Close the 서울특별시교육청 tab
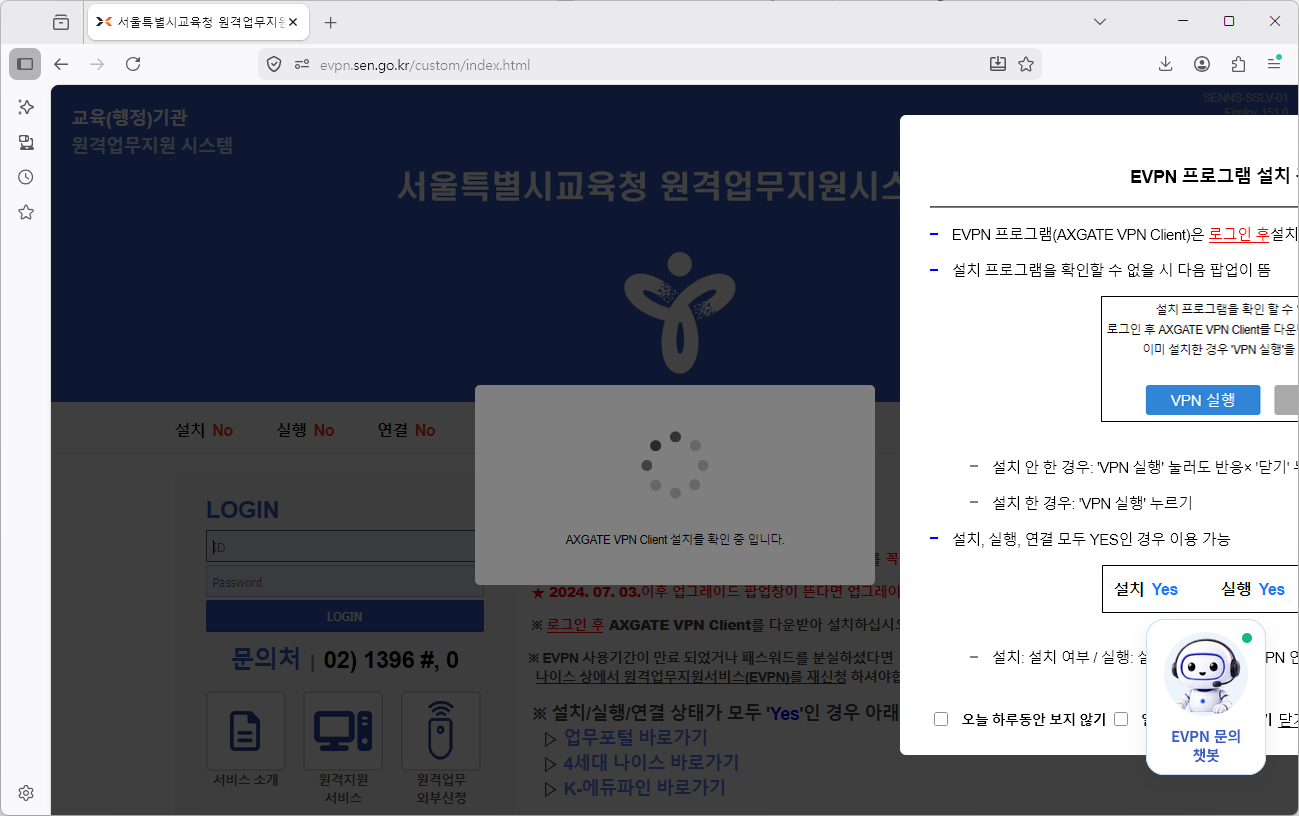This screenshot has height=816, width=1299. click(293, 22)
